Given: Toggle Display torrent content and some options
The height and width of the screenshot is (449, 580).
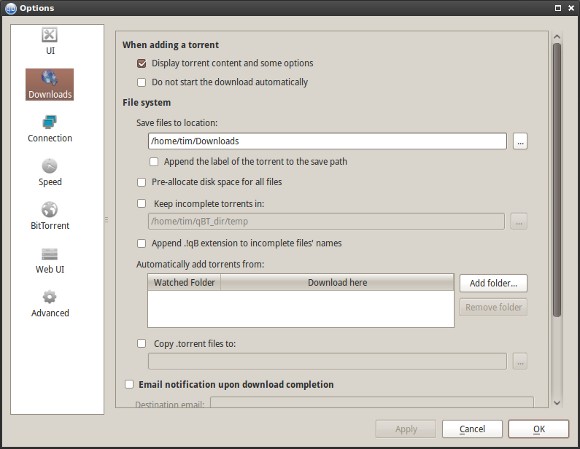Looking at the screenshot, I should click(141, 63).
